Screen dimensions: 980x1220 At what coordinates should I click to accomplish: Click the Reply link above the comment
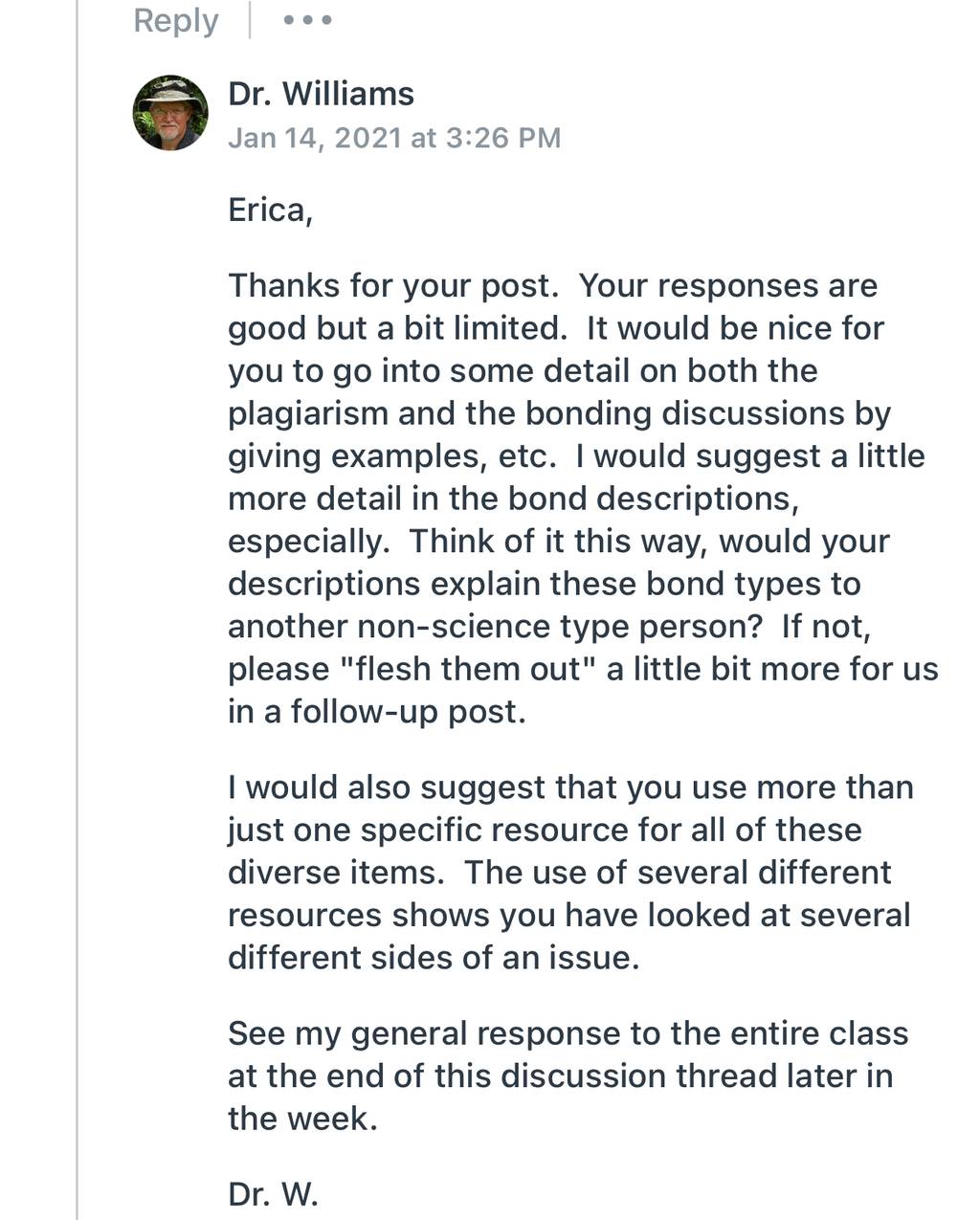(x=176, y=20)
